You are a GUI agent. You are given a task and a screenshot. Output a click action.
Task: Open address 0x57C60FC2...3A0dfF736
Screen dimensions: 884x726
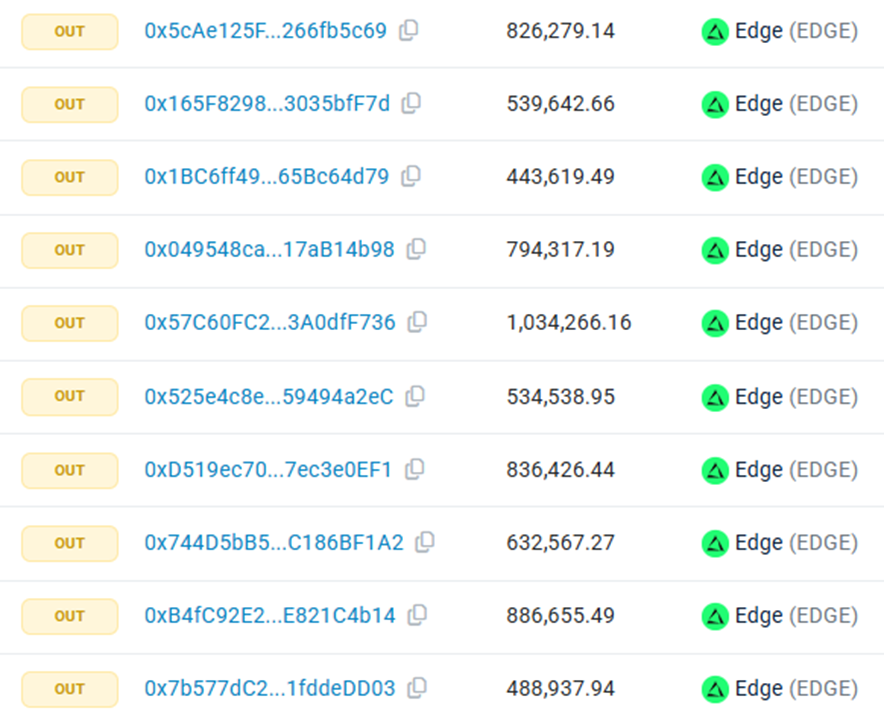click(270, 322)
